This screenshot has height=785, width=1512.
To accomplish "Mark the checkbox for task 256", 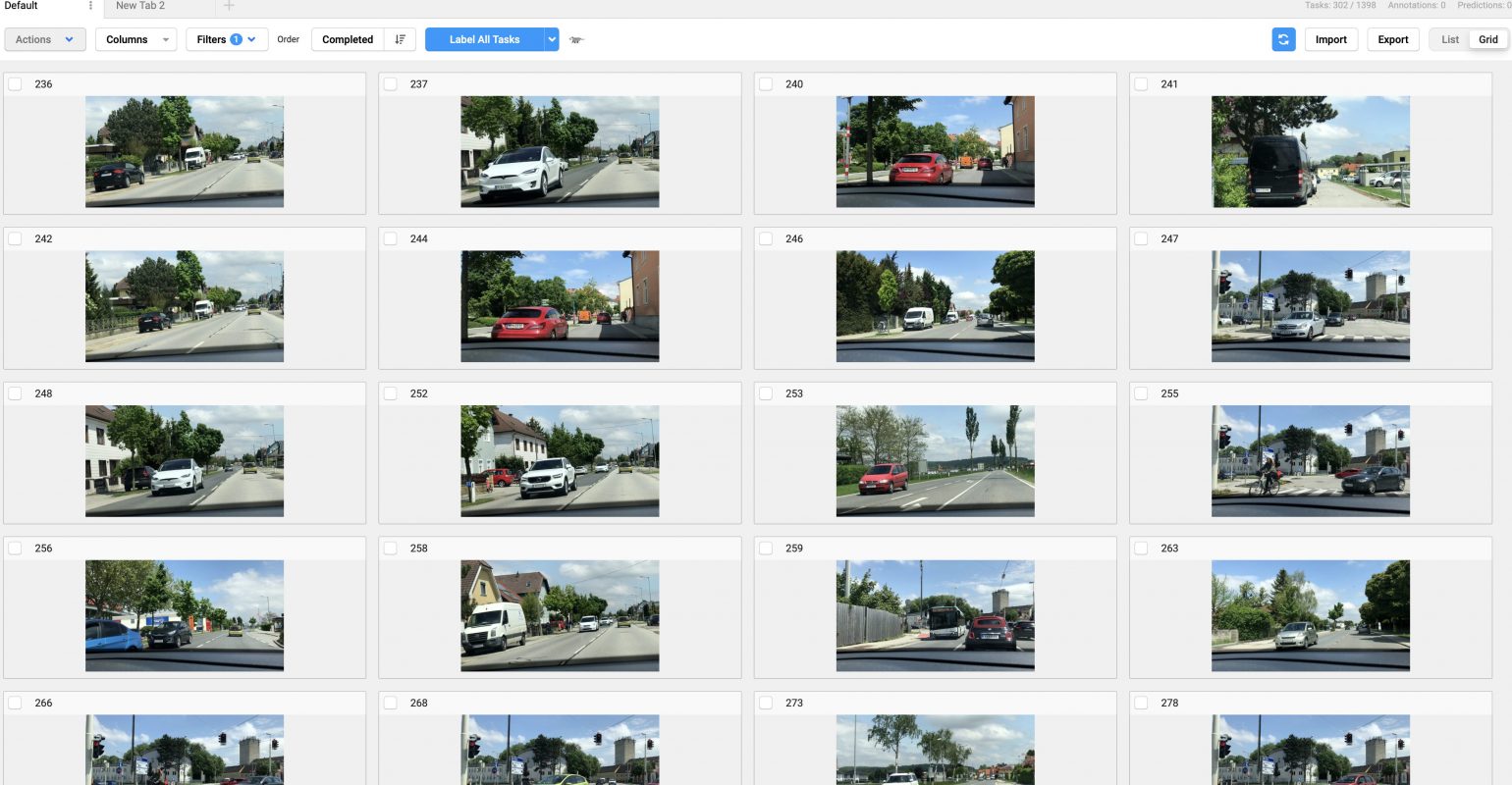I will tap(16, 549).
